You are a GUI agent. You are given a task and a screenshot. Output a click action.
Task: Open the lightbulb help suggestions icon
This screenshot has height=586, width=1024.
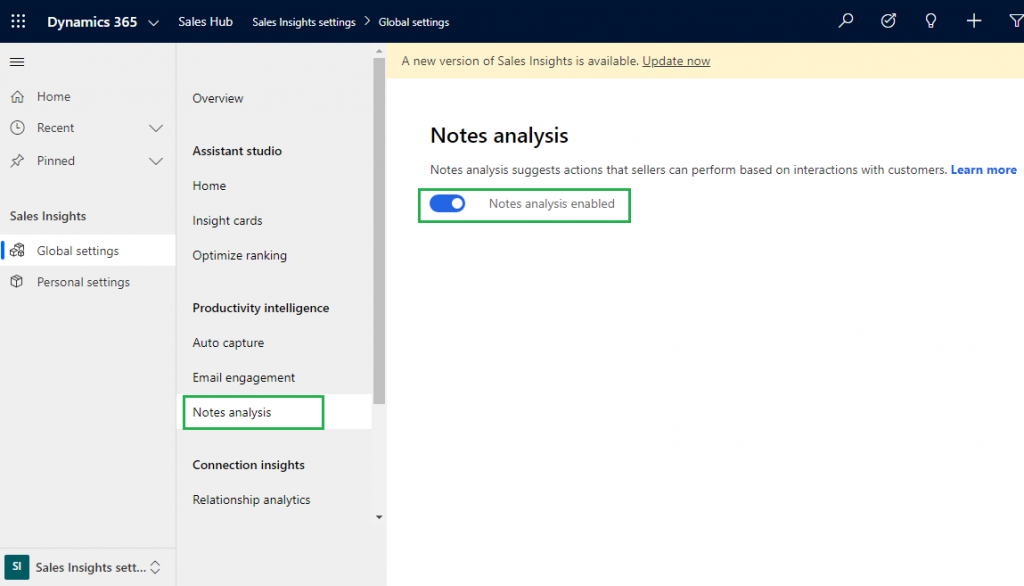point(930,20)
